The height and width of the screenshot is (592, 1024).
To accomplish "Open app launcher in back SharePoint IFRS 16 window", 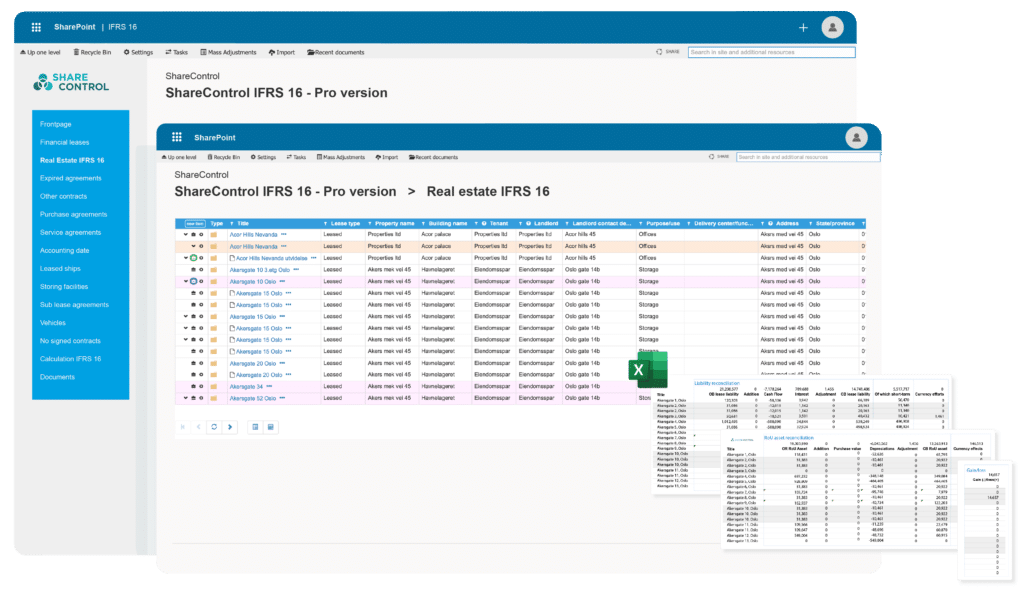I will pos(36,27).
